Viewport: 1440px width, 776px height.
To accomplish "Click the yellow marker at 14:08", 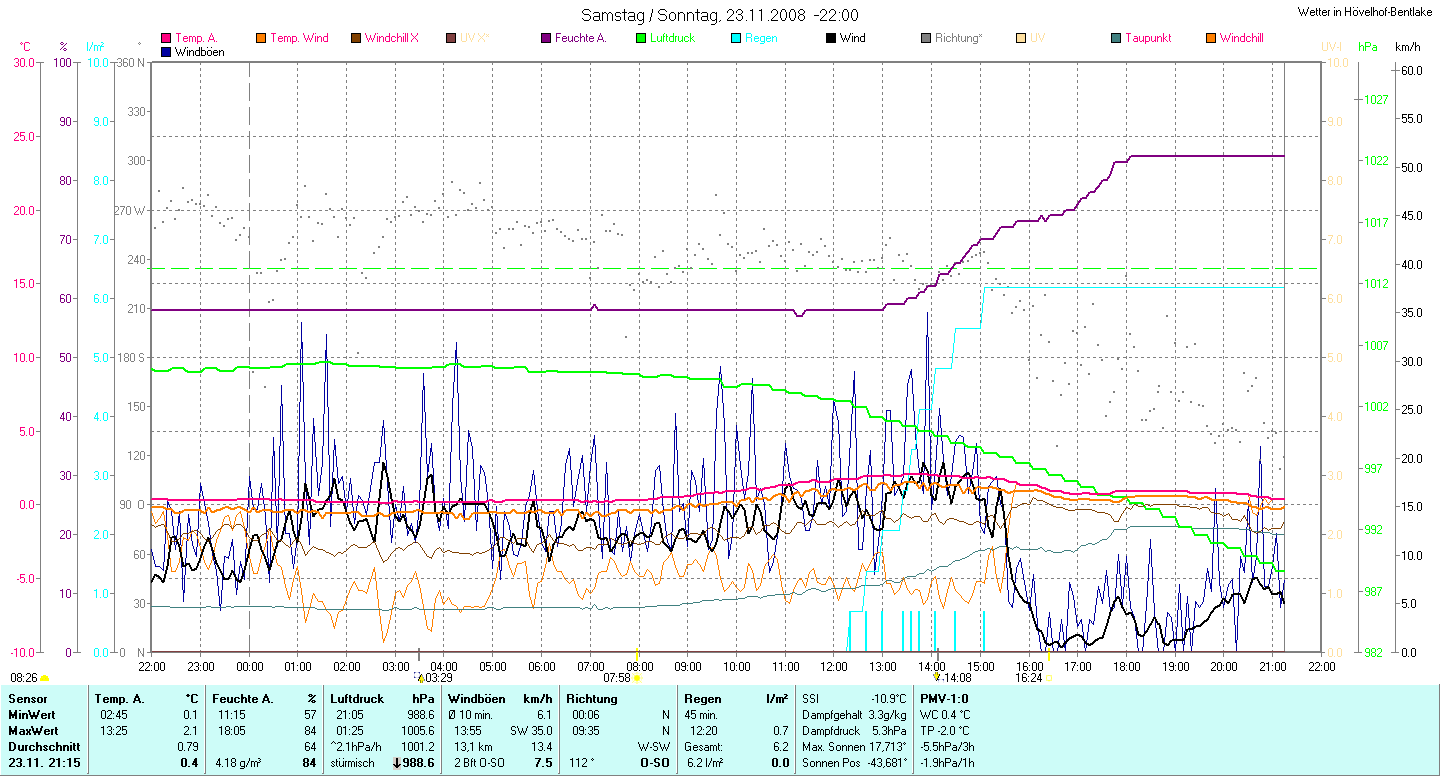I will coord(935,677).
